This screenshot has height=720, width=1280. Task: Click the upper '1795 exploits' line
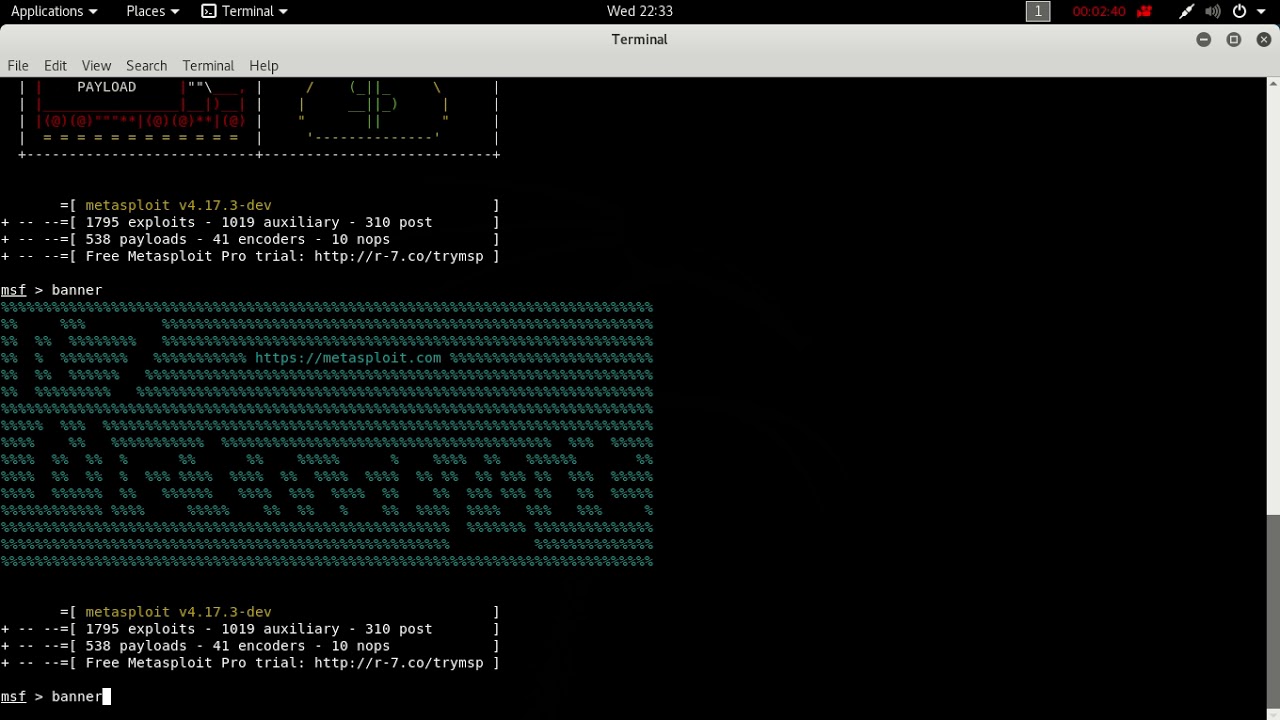pos(250,222)
